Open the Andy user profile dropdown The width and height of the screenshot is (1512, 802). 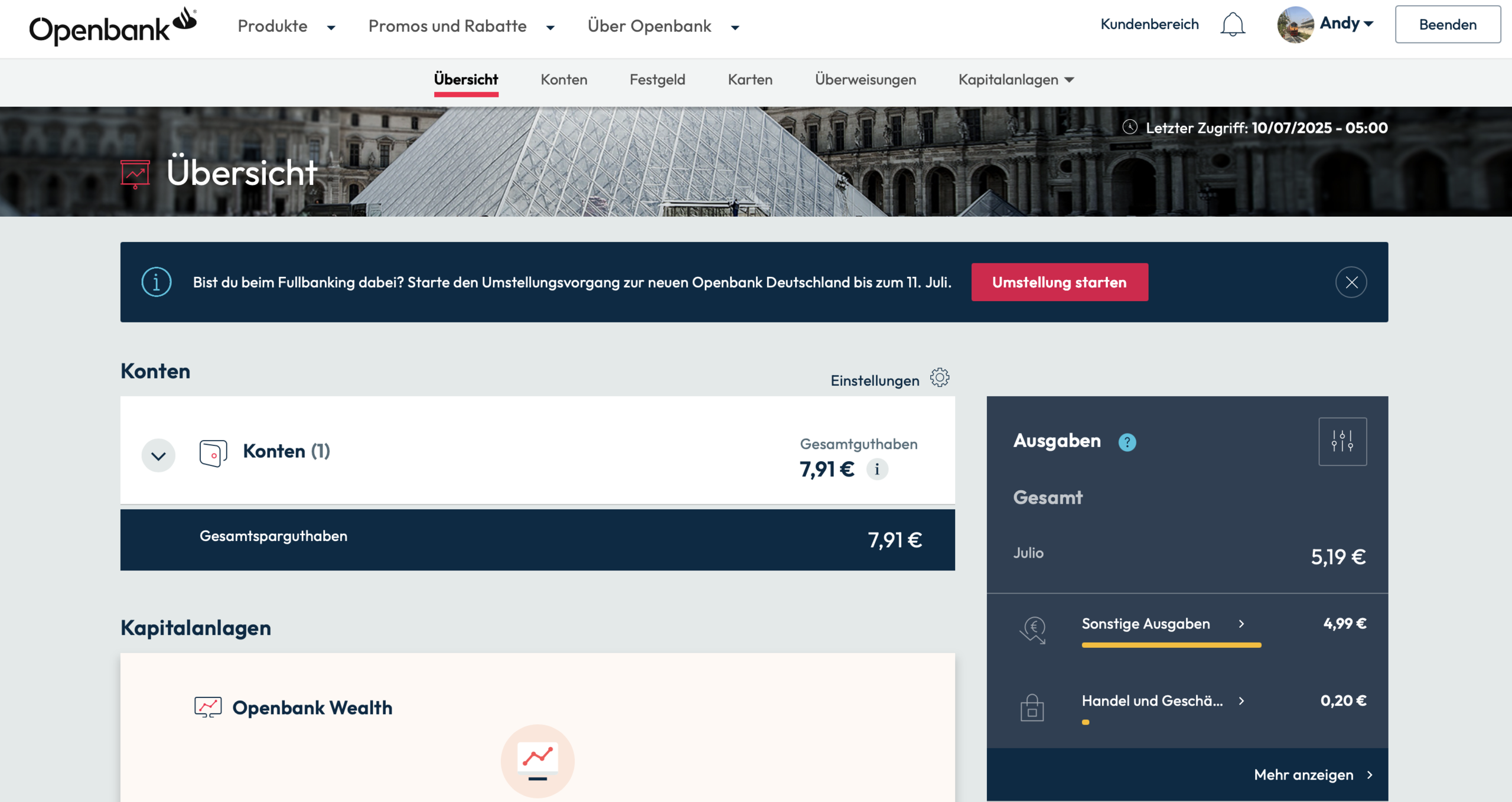pyautogui.click(x=1326, y=24)
